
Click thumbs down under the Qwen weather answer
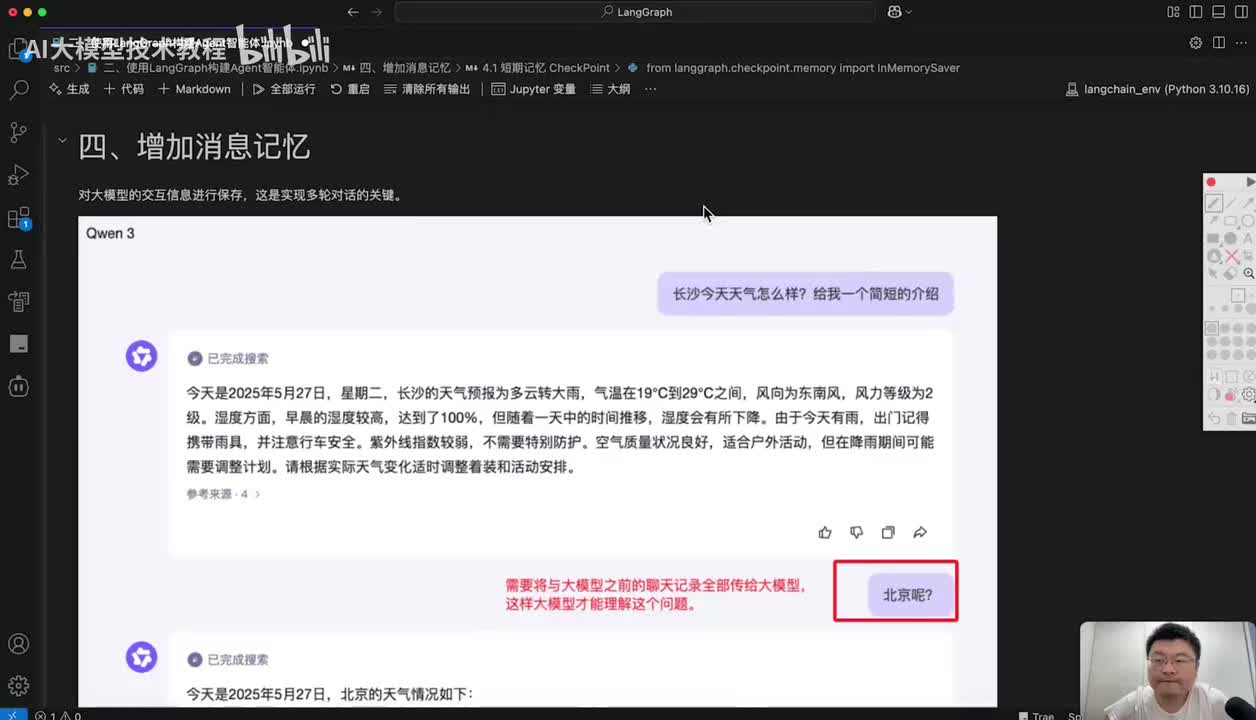click(856, 533)
